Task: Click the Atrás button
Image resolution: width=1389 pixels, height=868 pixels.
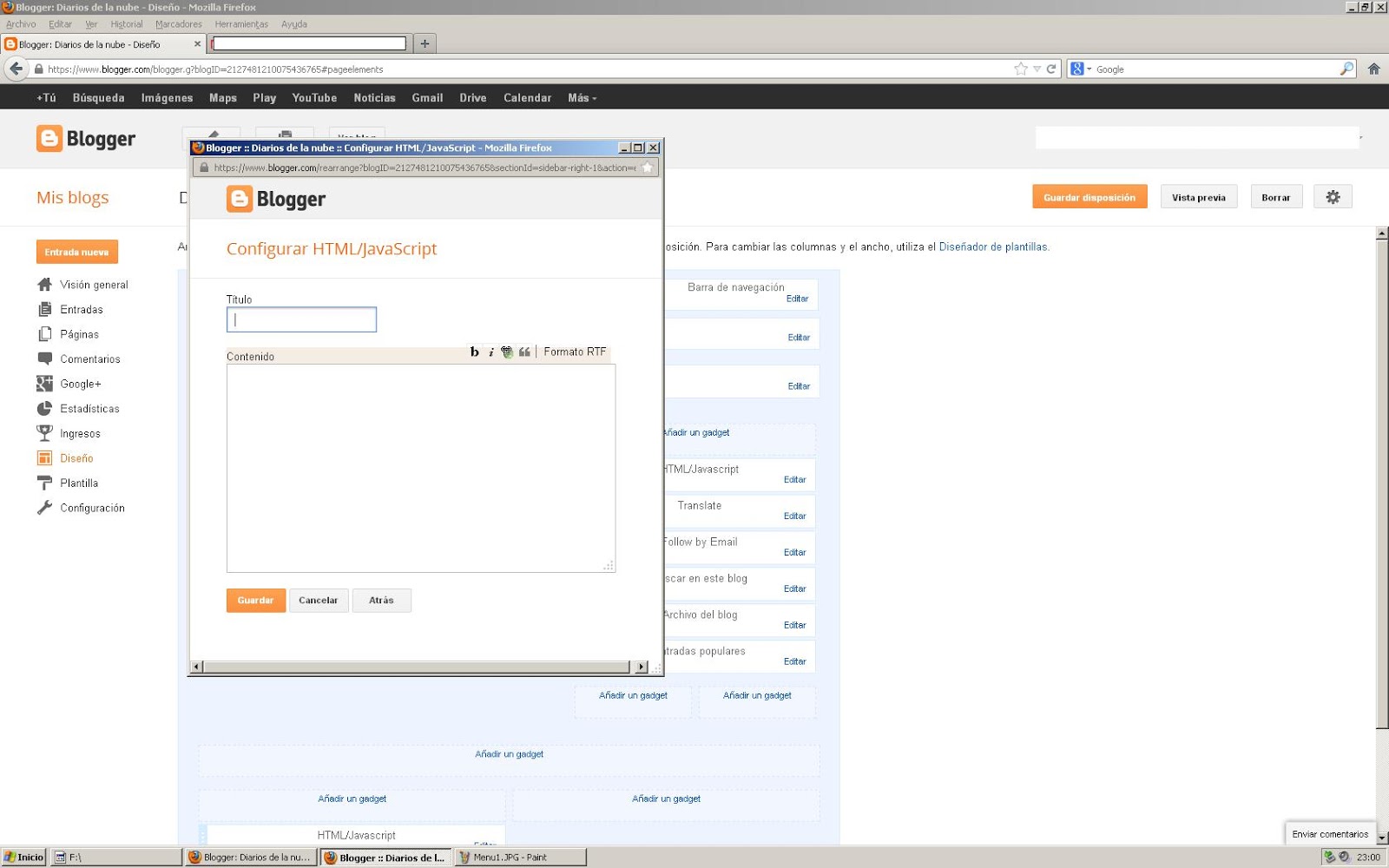Action: point(381,601)
